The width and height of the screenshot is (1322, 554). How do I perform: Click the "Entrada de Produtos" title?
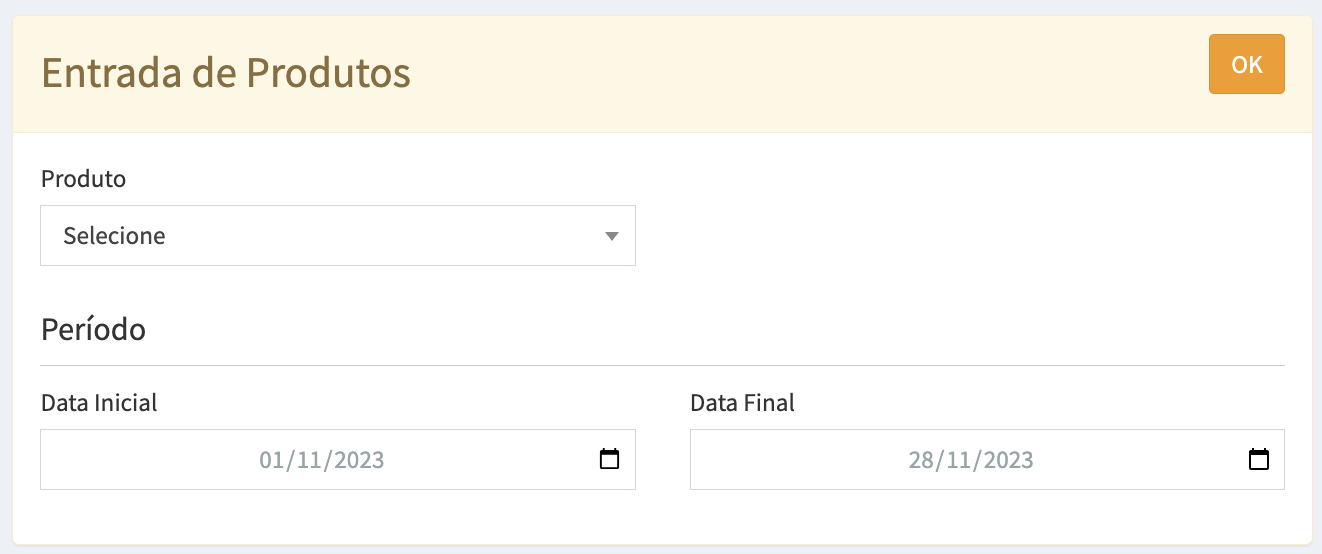[226, 74]
